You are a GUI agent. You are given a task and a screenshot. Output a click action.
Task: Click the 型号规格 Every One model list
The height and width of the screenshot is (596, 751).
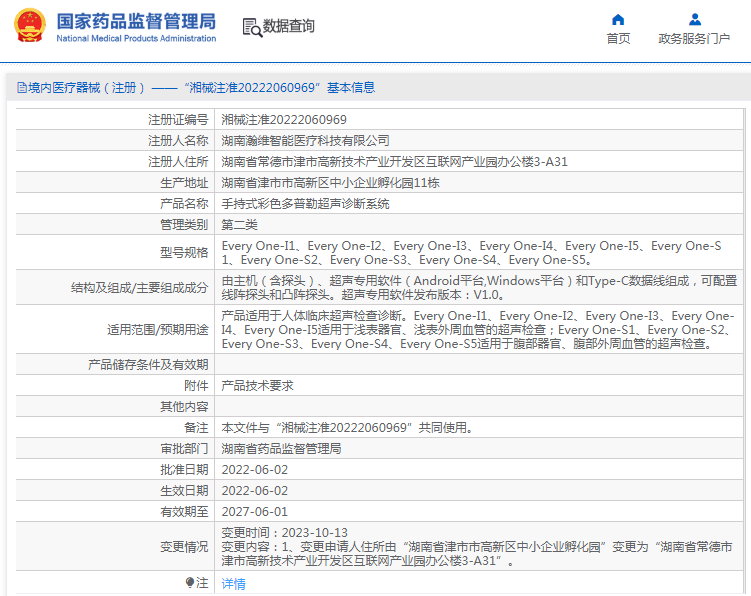tap(471, 253)
